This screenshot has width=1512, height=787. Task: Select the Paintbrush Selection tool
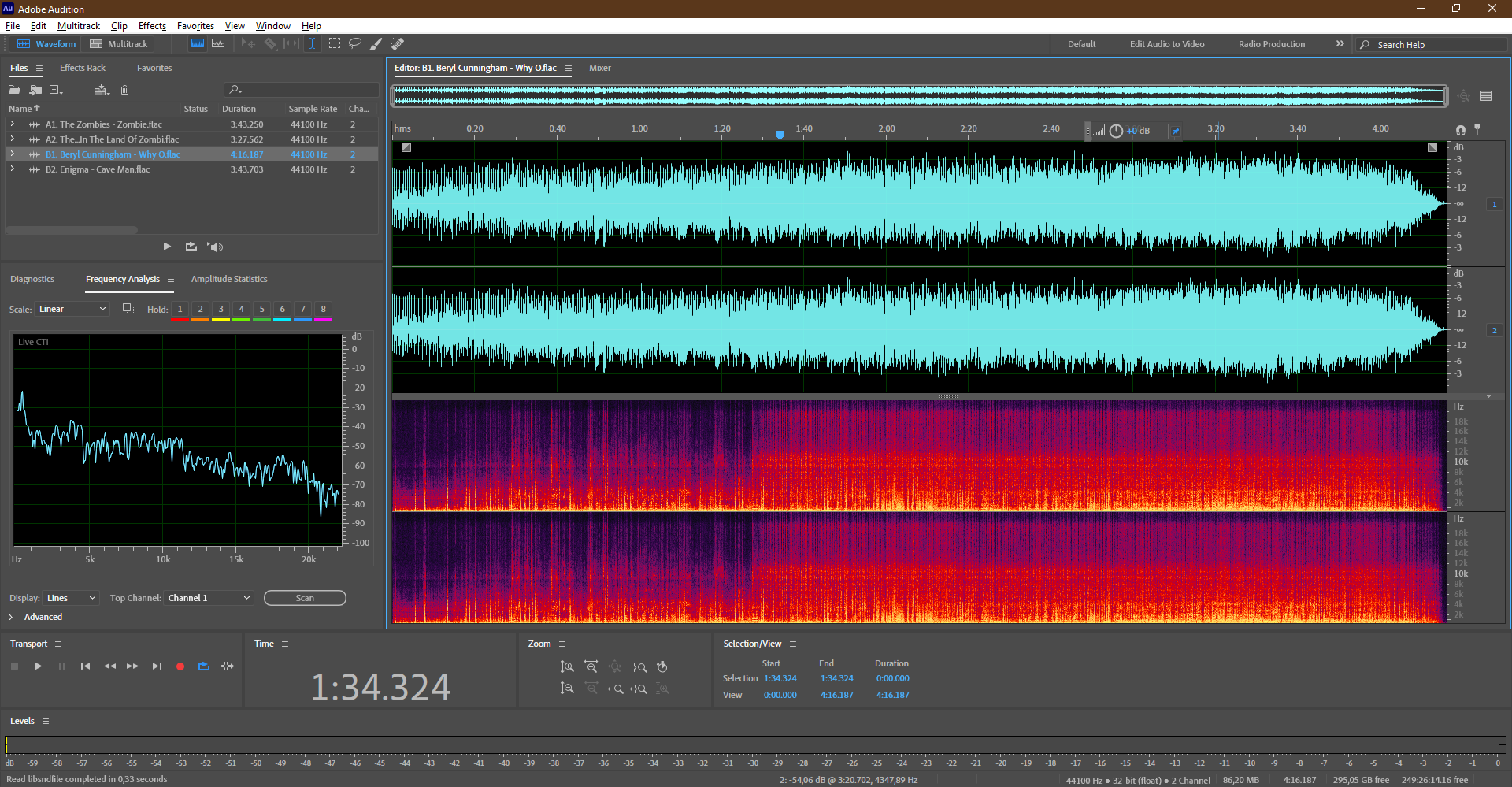[x=376, y=44]
